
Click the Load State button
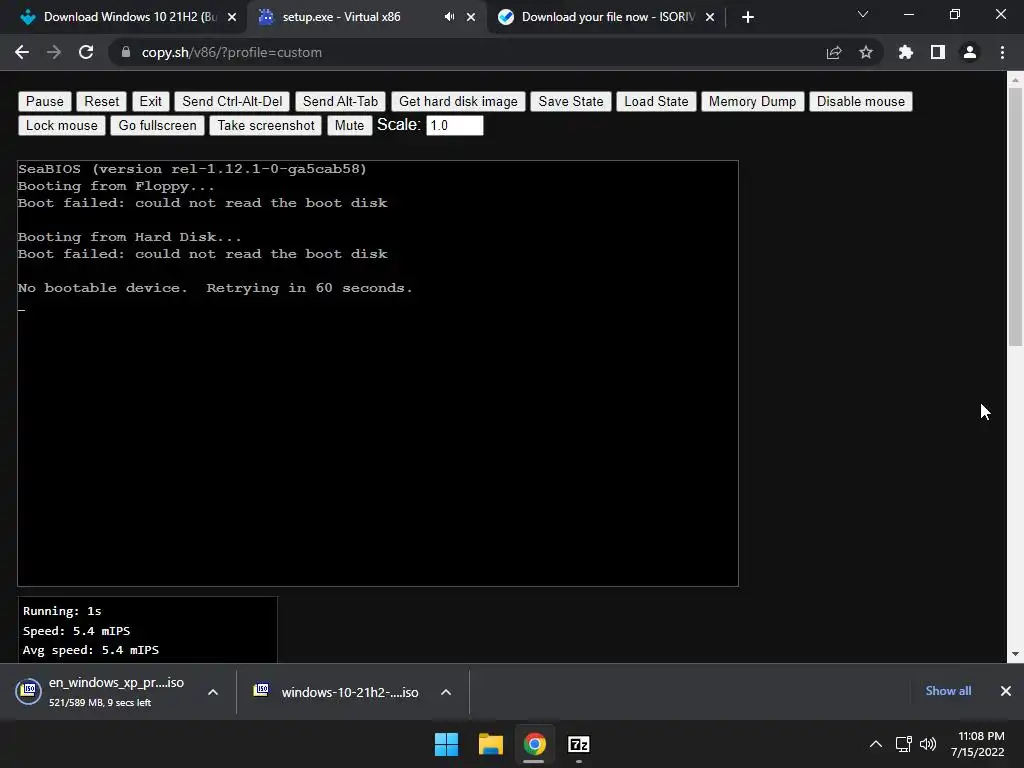coord(656,101)
